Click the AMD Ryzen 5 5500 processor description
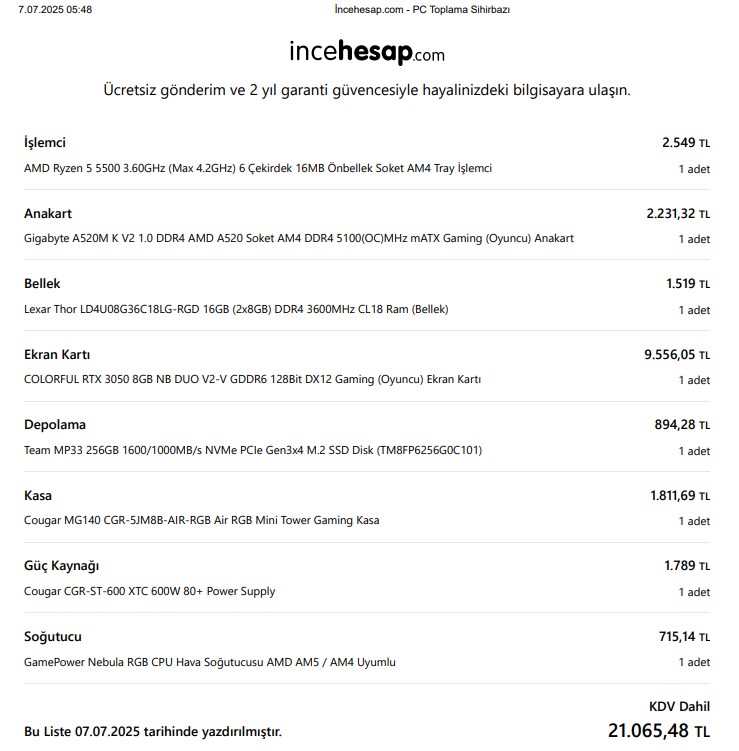The width and height of the screenshot is (739, 751). pyautogui.click(x=258, y=169)
